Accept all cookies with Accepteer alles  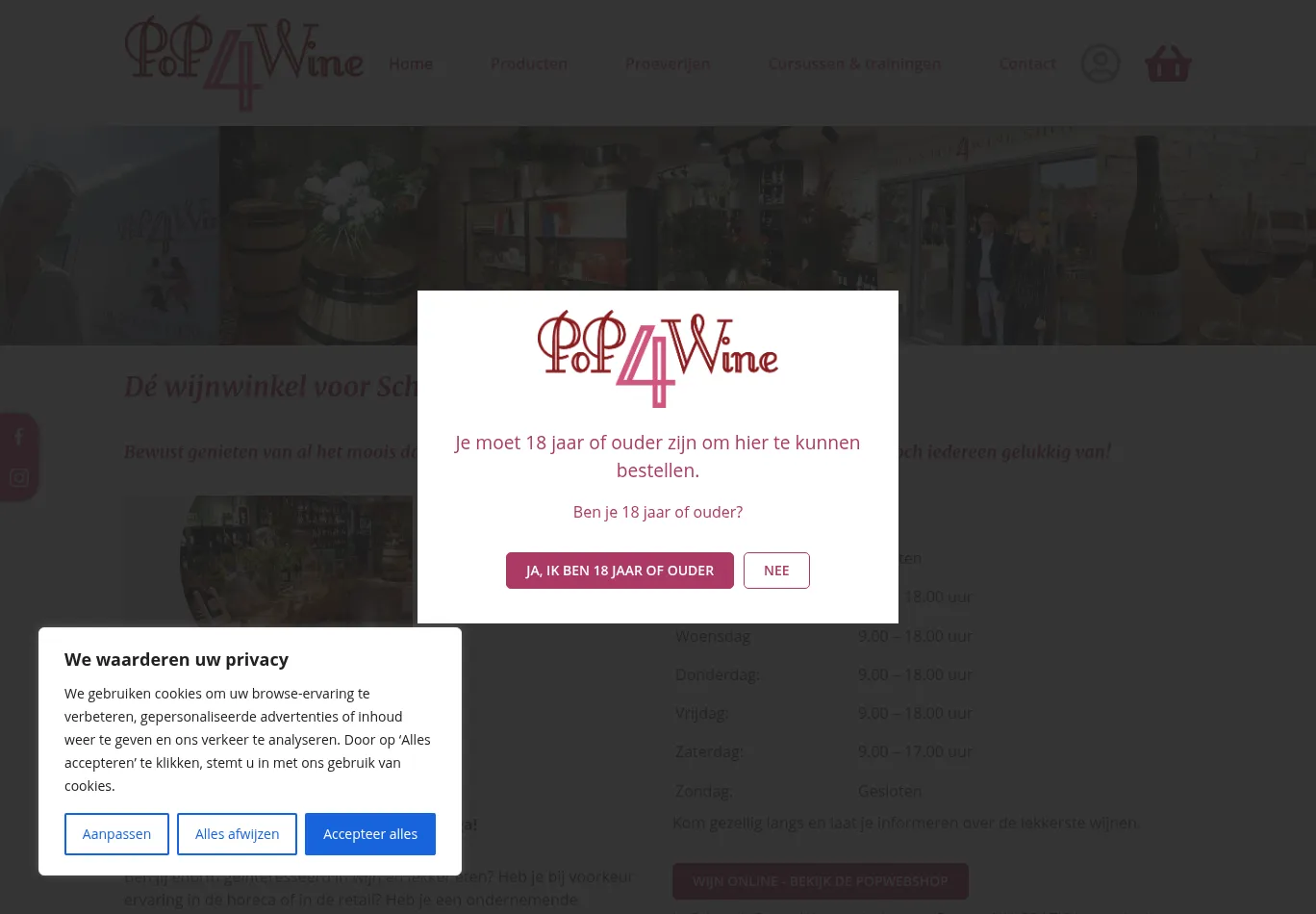pos(370,834)
